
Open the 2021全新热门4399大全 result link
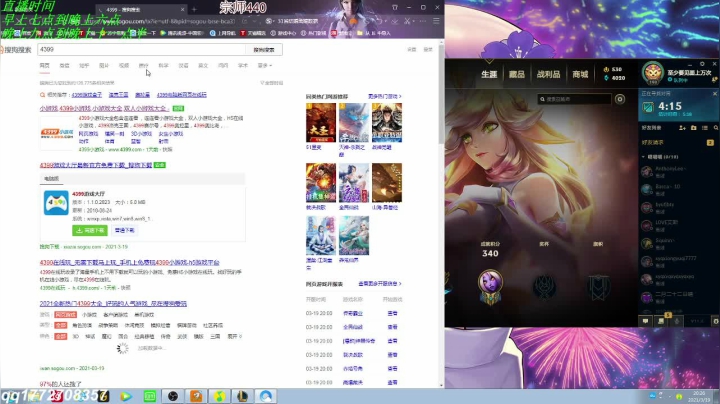pyautogui.click(x=113, y=303)
